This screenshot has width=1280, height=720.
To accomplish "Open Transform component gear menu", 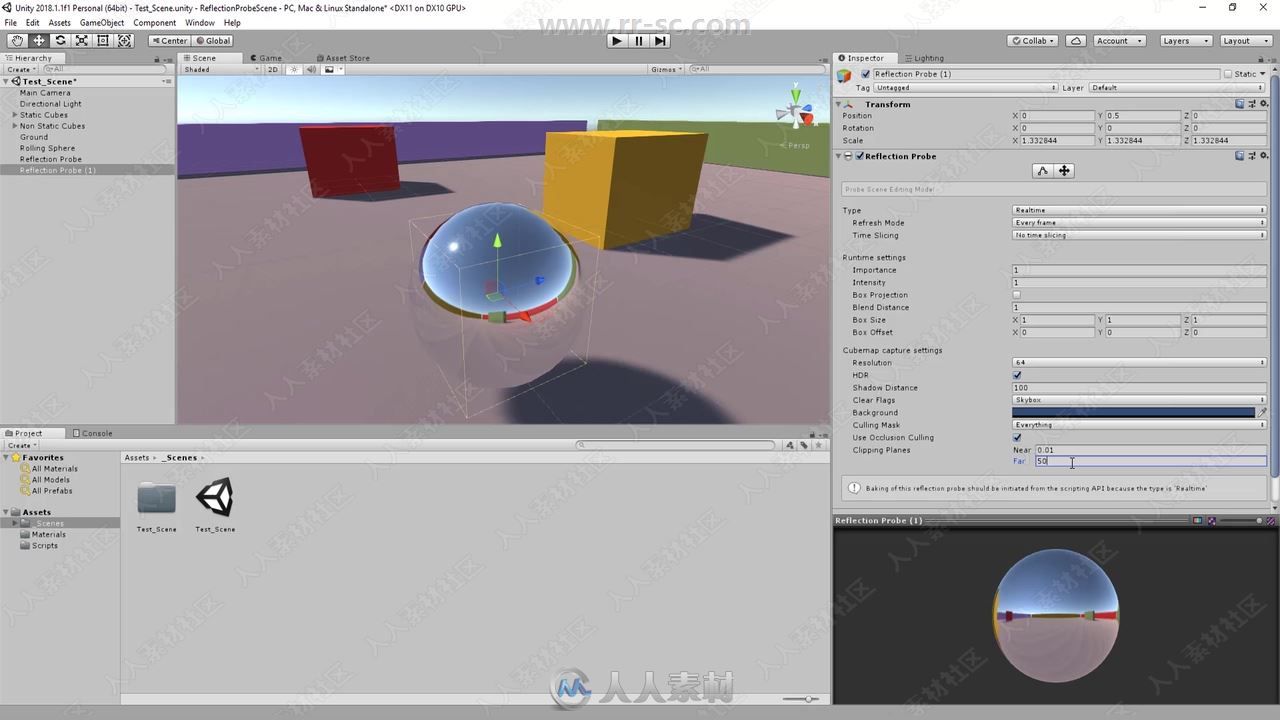I will pos(1262,103).
